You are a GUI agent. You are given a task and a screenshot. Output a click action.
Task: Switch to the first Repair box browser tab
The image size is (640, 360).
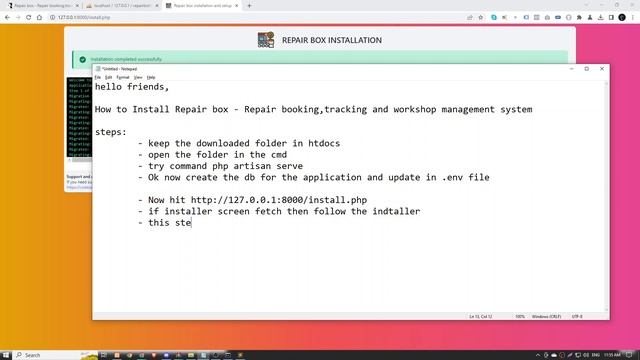click(43, 6)
